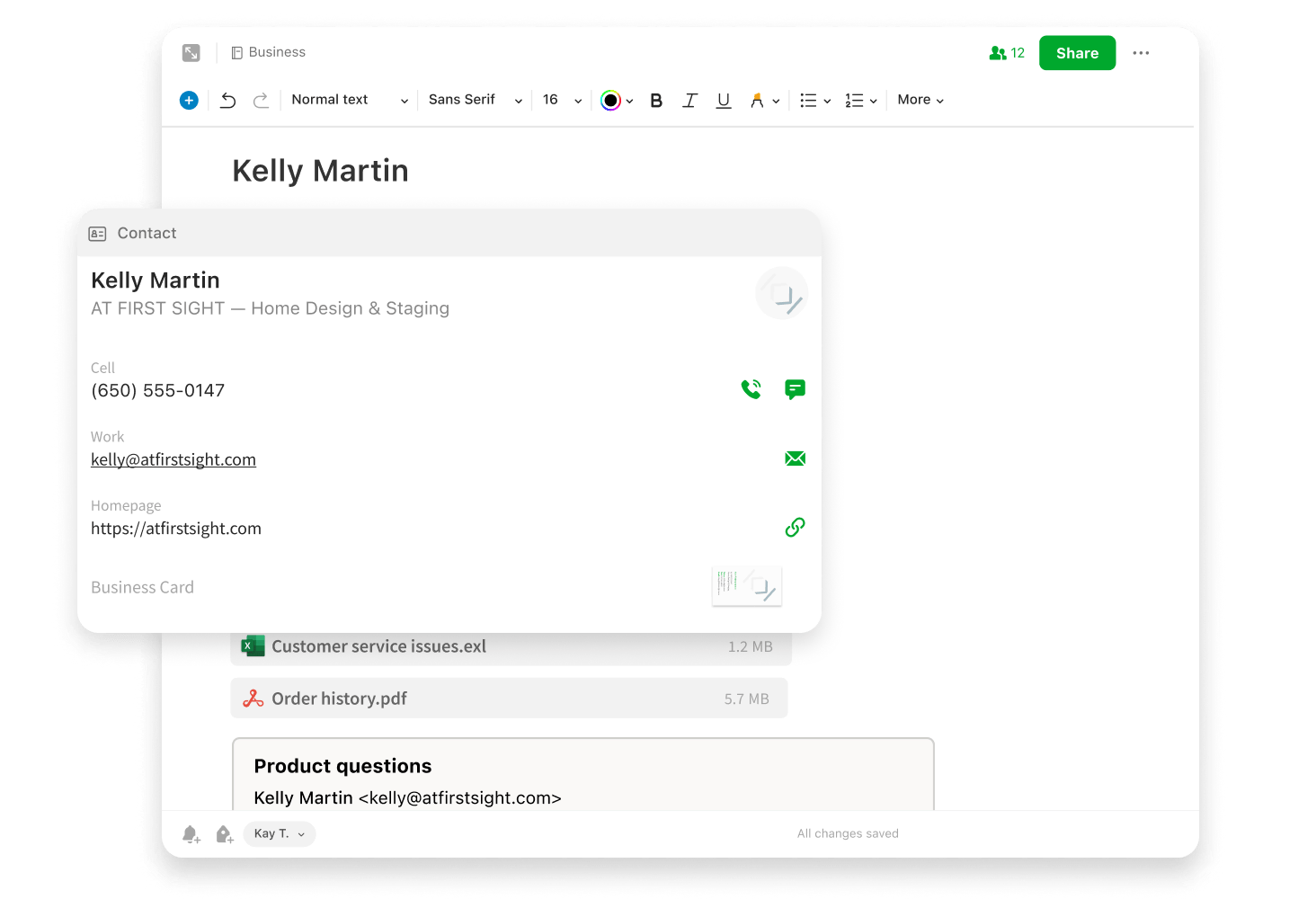Undo the last edit

pos(228,101)
